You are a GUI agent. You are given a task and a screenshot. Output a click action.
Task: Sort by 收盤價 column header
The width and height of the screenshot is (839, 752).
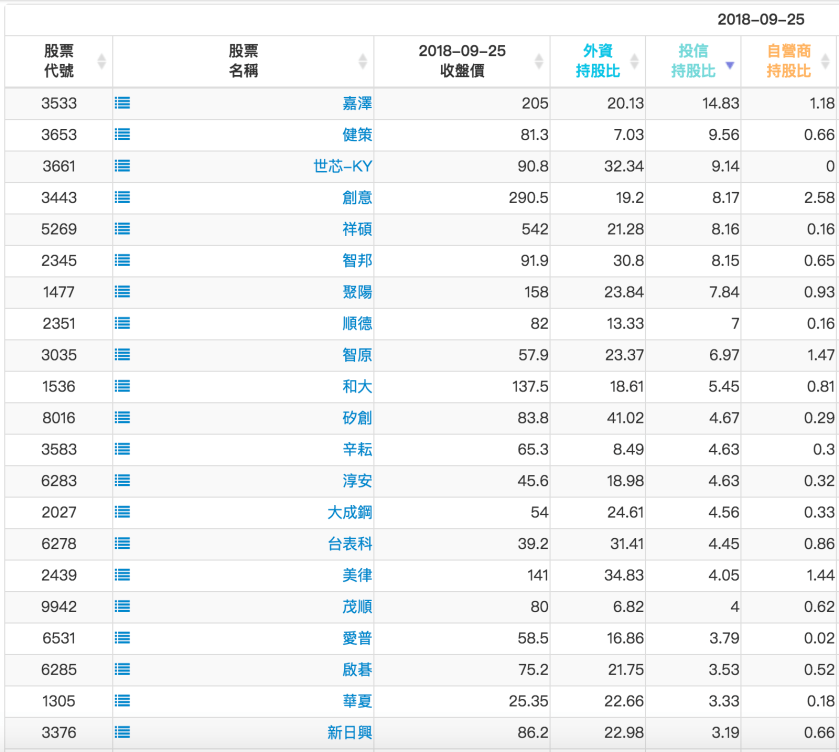click(x=462, y=61)
